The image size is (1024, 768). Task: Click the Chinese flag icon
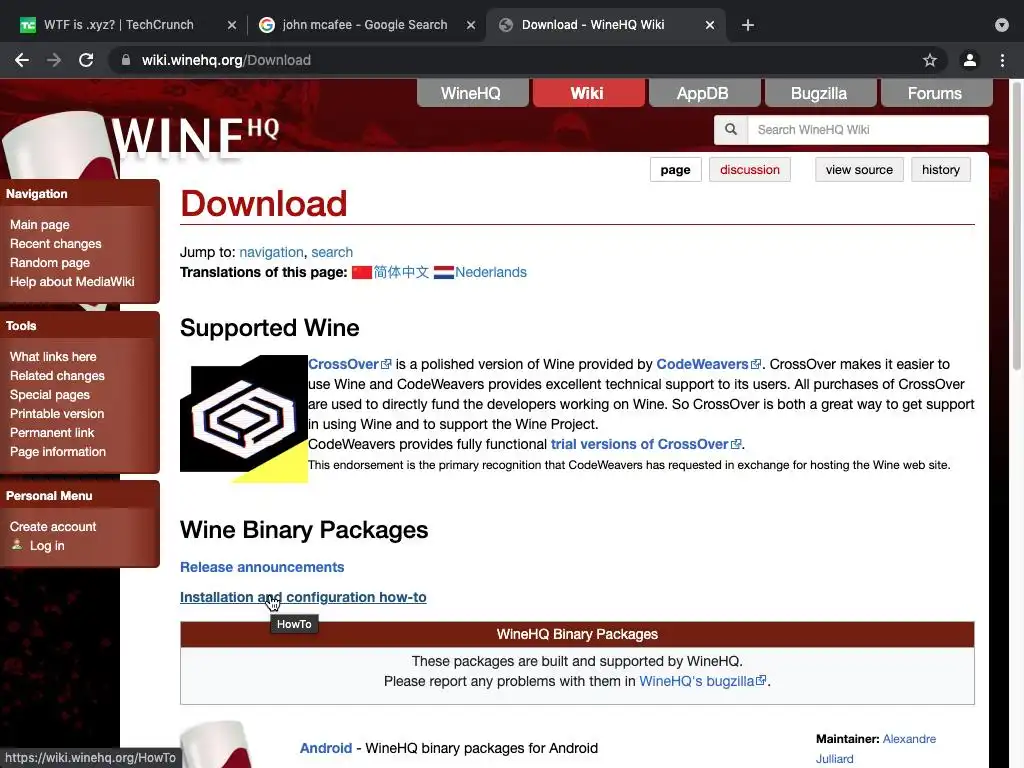click(362, 272)
